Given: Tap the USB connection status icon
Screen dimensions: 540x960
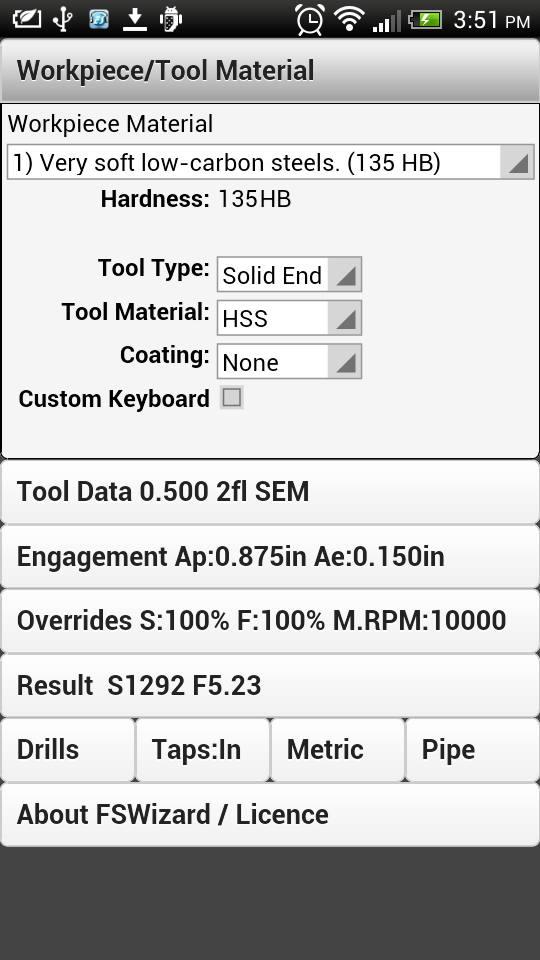Looking at the screenshot, I should 62,19.
